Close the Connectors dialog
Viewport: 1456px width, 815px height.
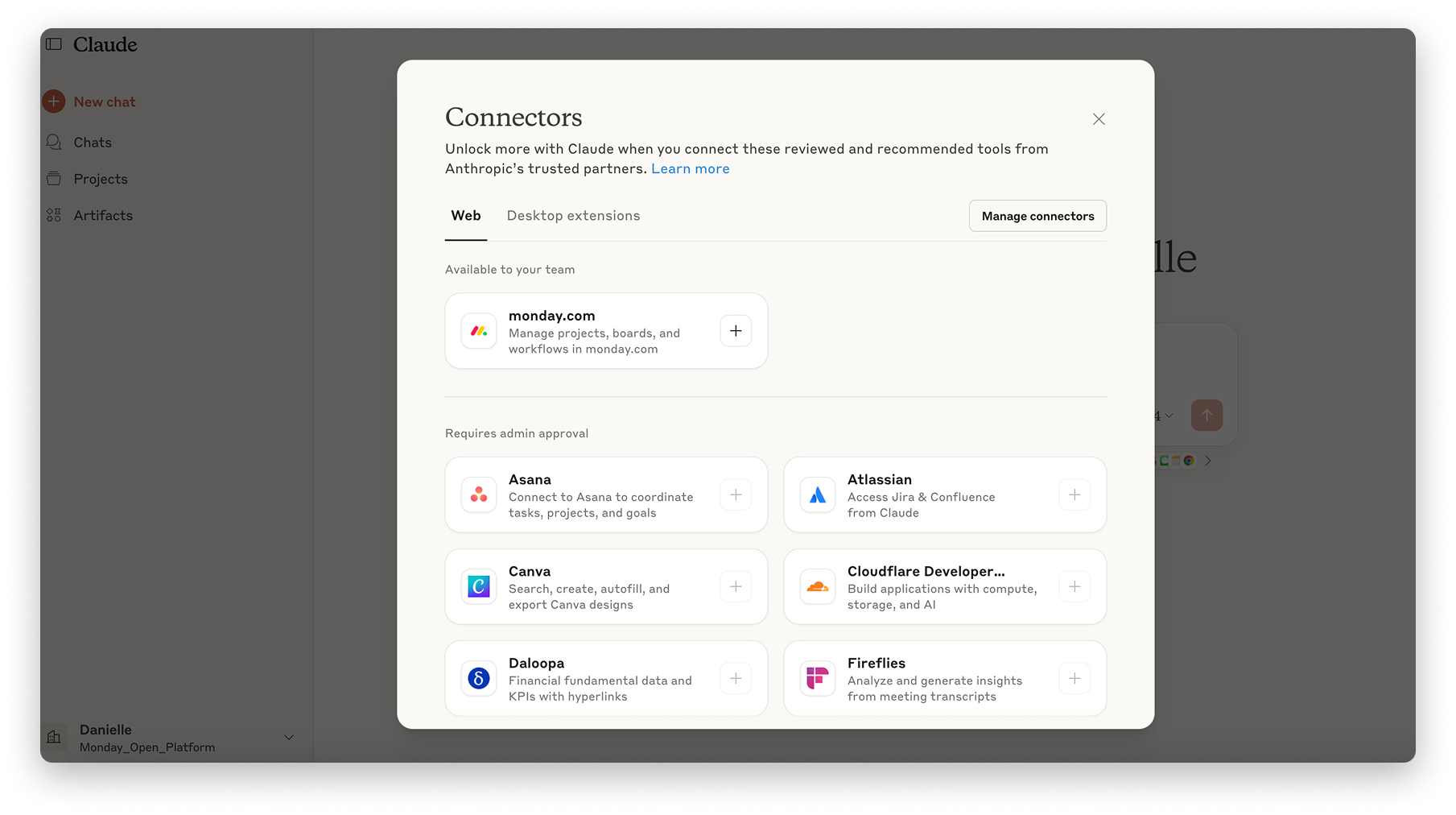point(1099,119)
